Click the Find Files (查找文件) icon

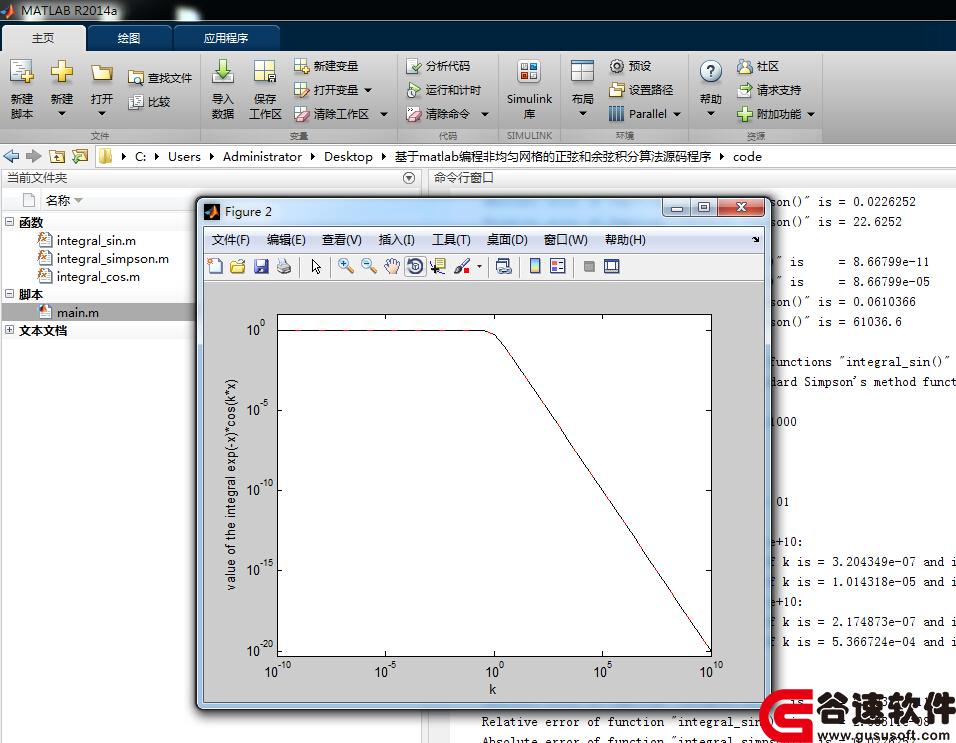135,78
